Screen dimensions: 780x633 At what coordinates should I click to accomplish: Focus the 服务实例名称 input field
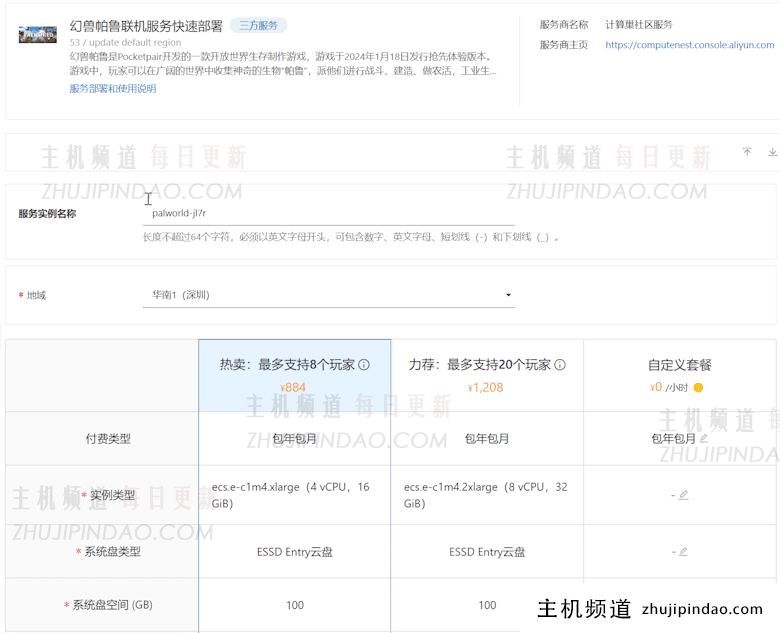328,213
